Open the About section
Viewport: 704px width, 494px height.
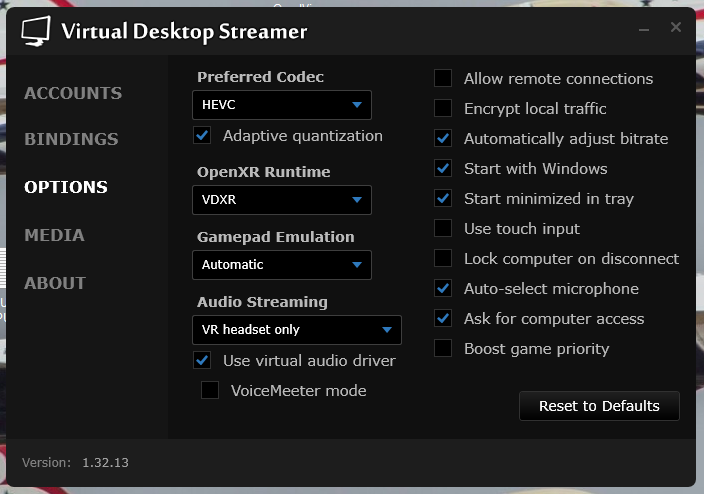point(55,283)
